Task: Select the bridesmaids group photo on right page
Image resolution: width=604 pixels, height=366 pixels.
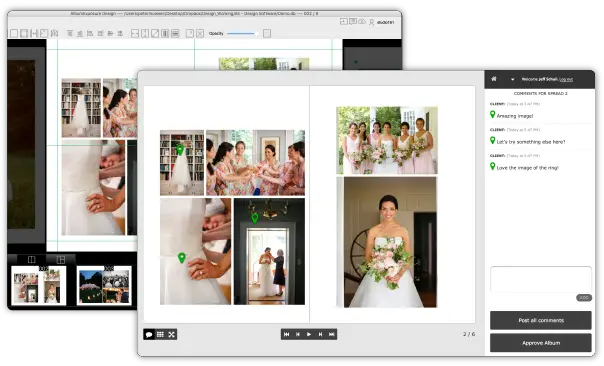Action: point(387,140)
